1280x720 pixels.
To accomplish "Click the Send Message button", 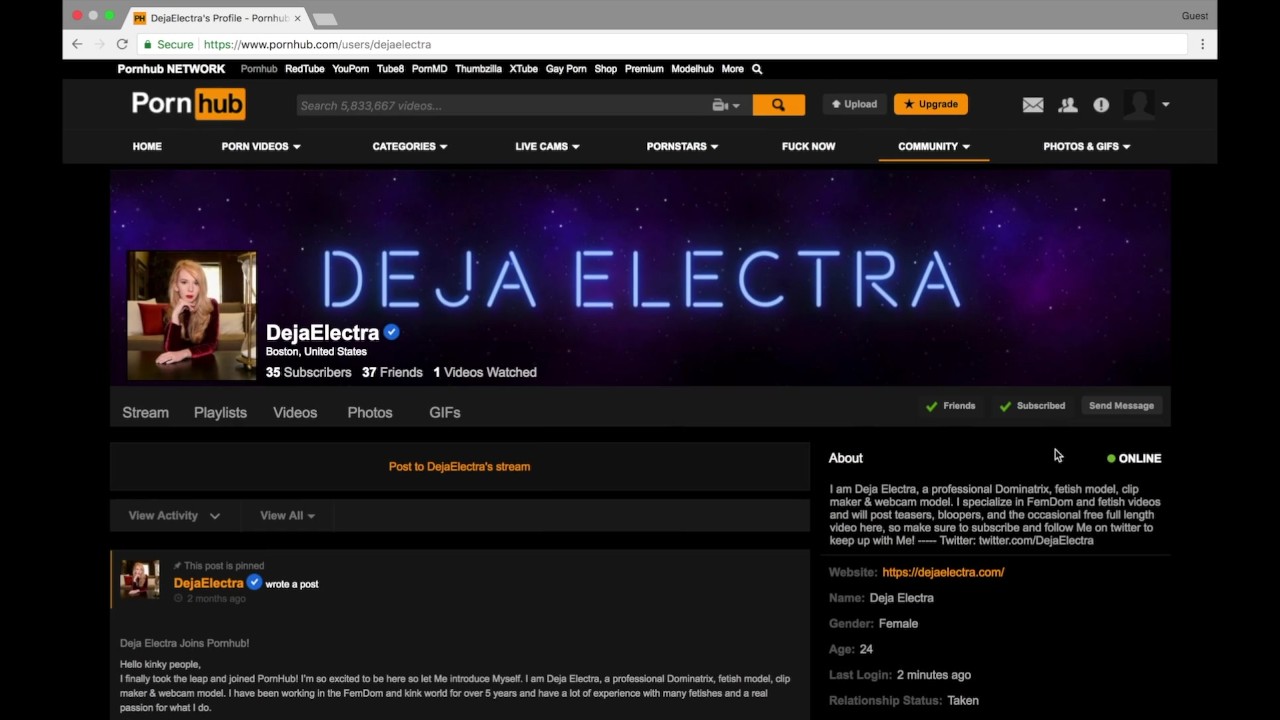I will coord(1121,406).
